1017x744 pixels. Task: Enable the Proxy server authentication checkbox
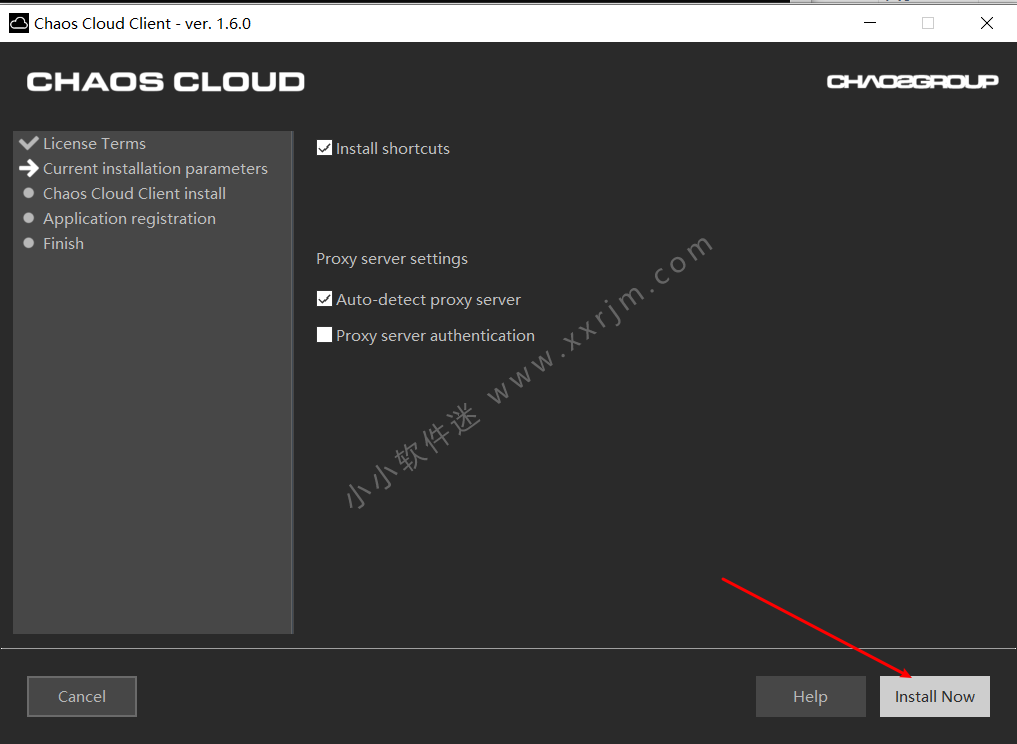click(x=324, y=335)
